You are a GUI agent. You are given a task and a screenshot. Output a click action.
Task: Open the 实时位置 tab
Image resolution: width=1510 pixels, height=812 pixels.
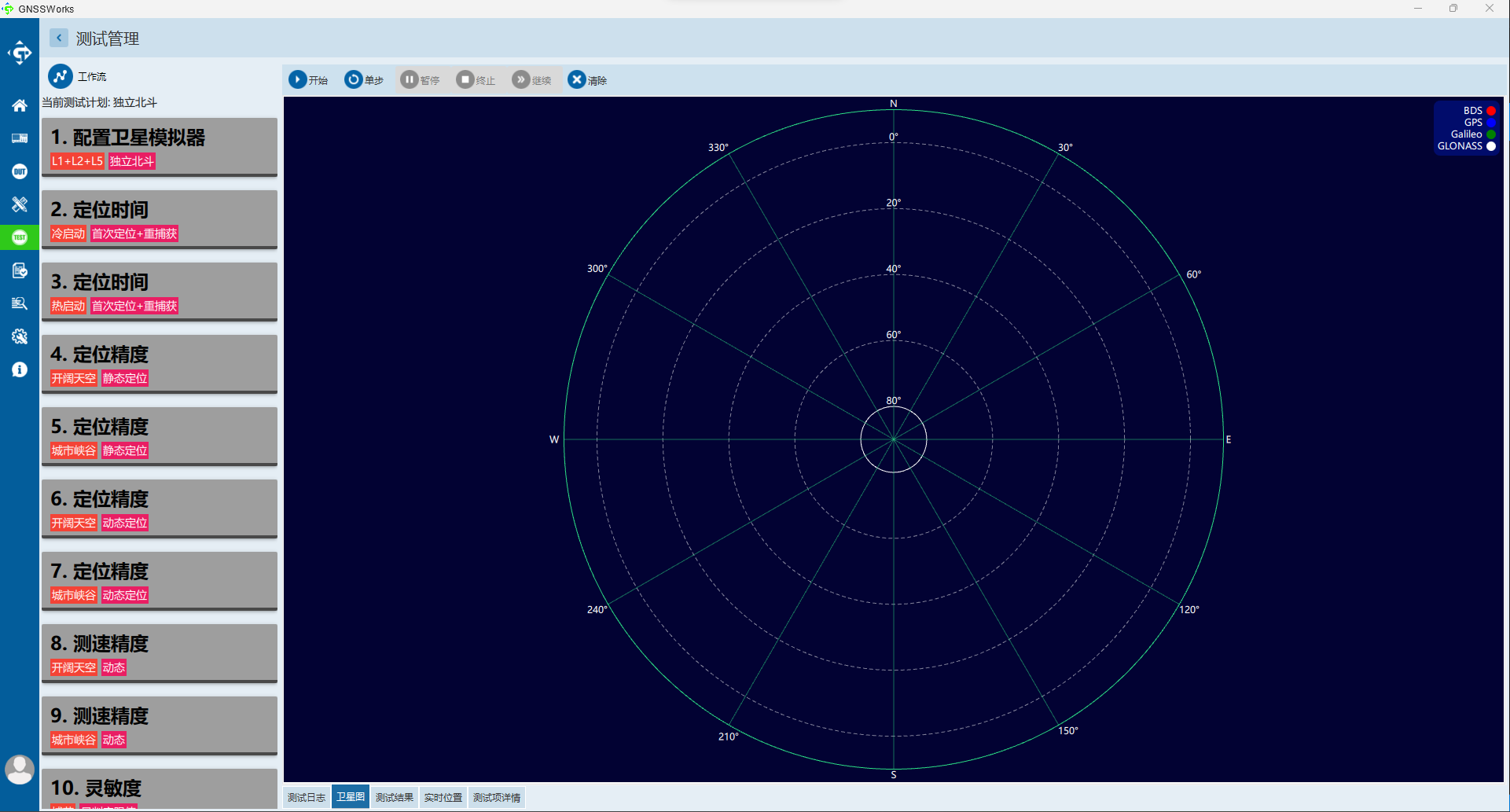[x=443, y=797]
